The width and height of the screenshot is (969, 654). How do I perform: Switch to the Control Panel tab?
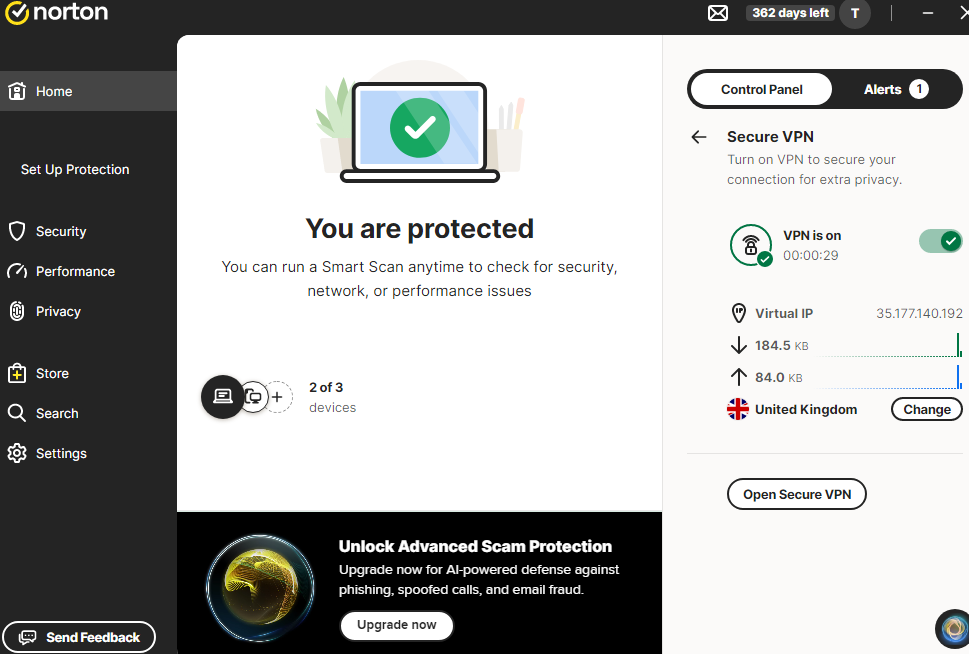761,90
